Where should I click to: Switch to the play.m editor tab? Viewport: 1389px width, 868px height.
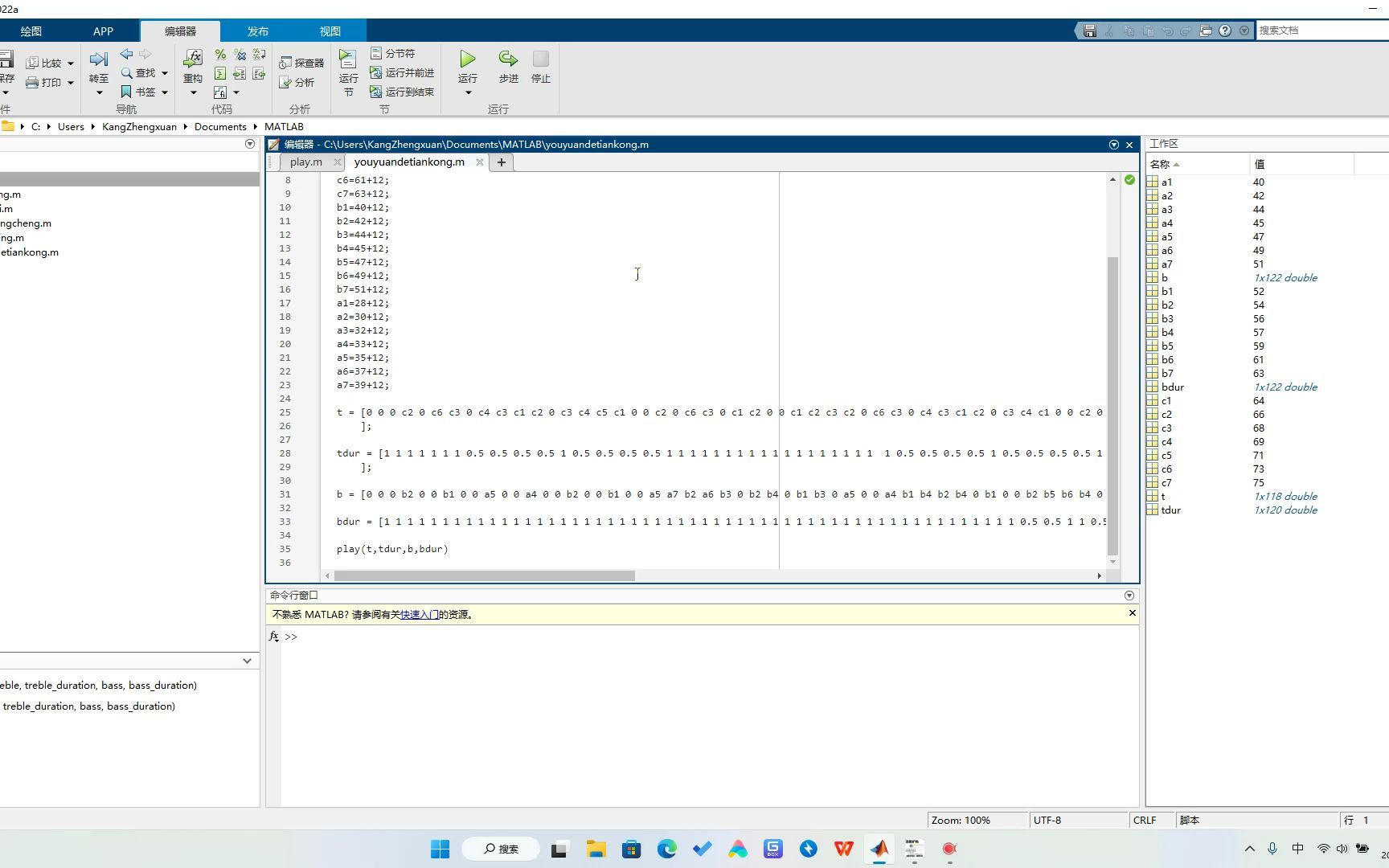[305, 162]
